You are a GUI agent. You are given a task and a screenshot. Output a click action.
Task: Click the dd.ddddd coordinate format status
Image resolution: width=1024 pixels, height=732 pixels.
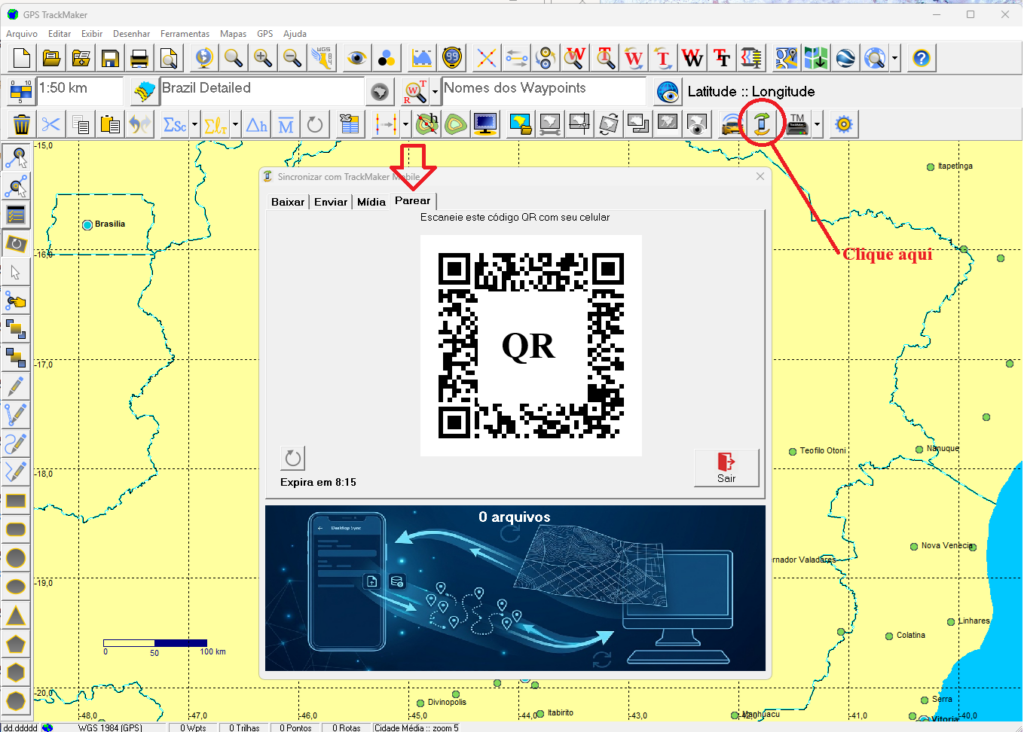pos(19,727)
